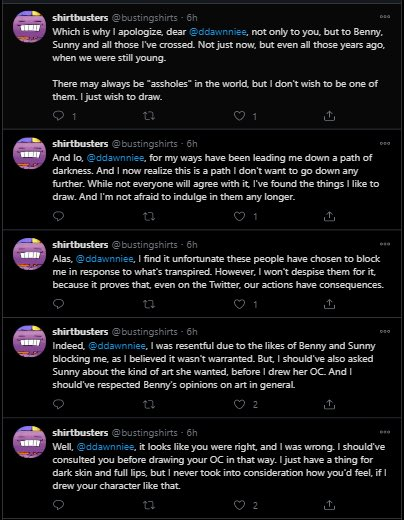Retweet the 'Which is why I apologize' tweet
This screenshot has width=404, height=520.
coord(149,116)
